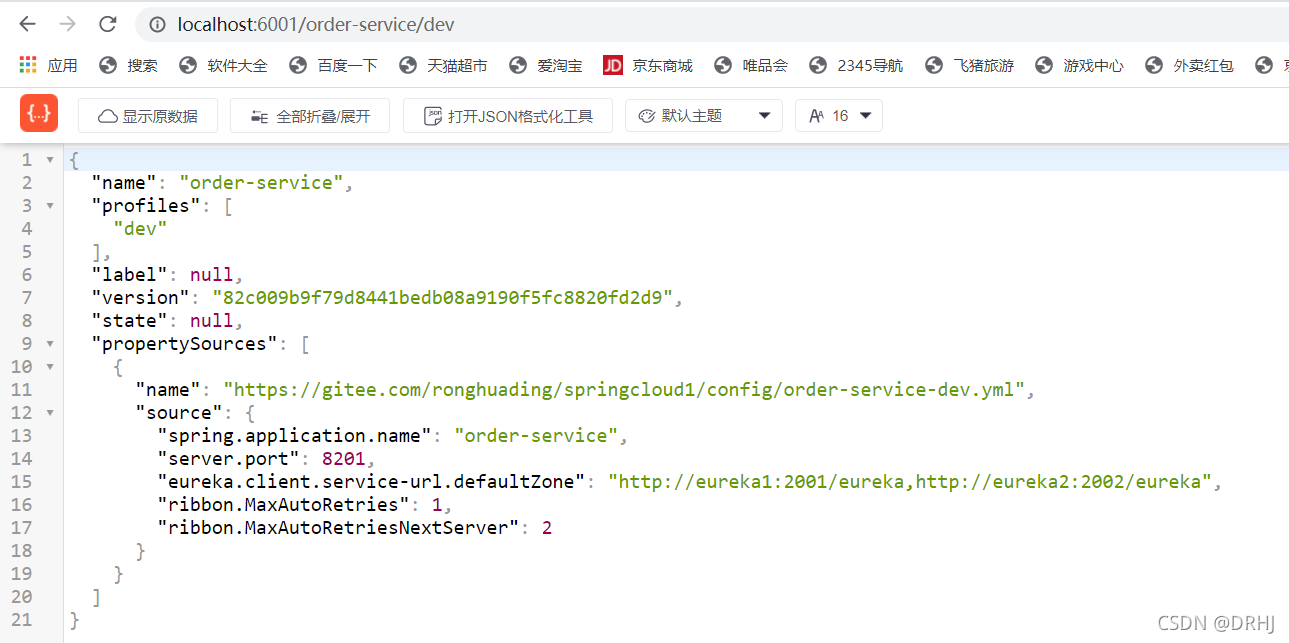Collapse the object at line 10
1289x643 pixels.
(x=50, y=367)
